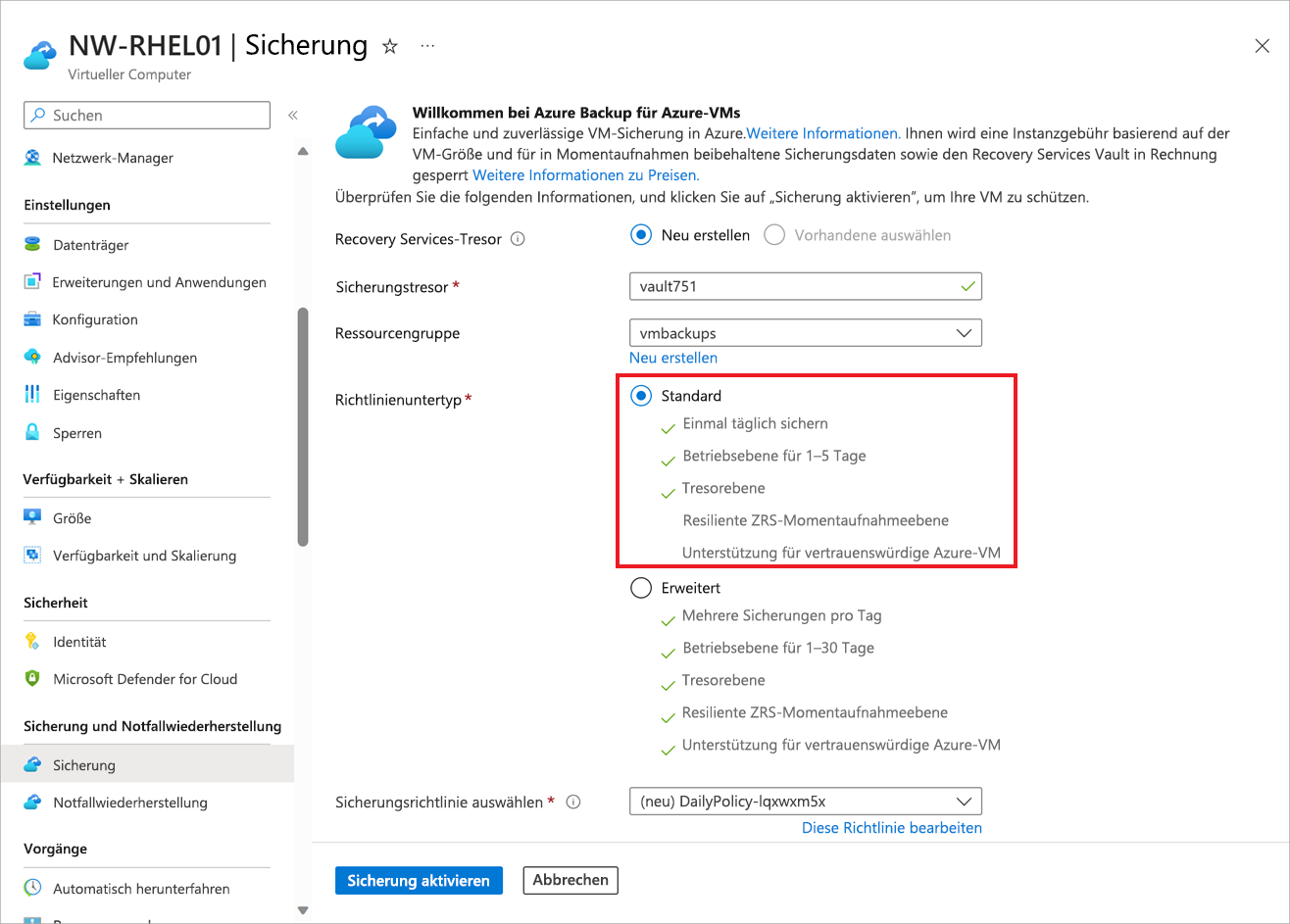
Task: Click the Eigenschaften bars icon
Action: [x=32, y=395]
